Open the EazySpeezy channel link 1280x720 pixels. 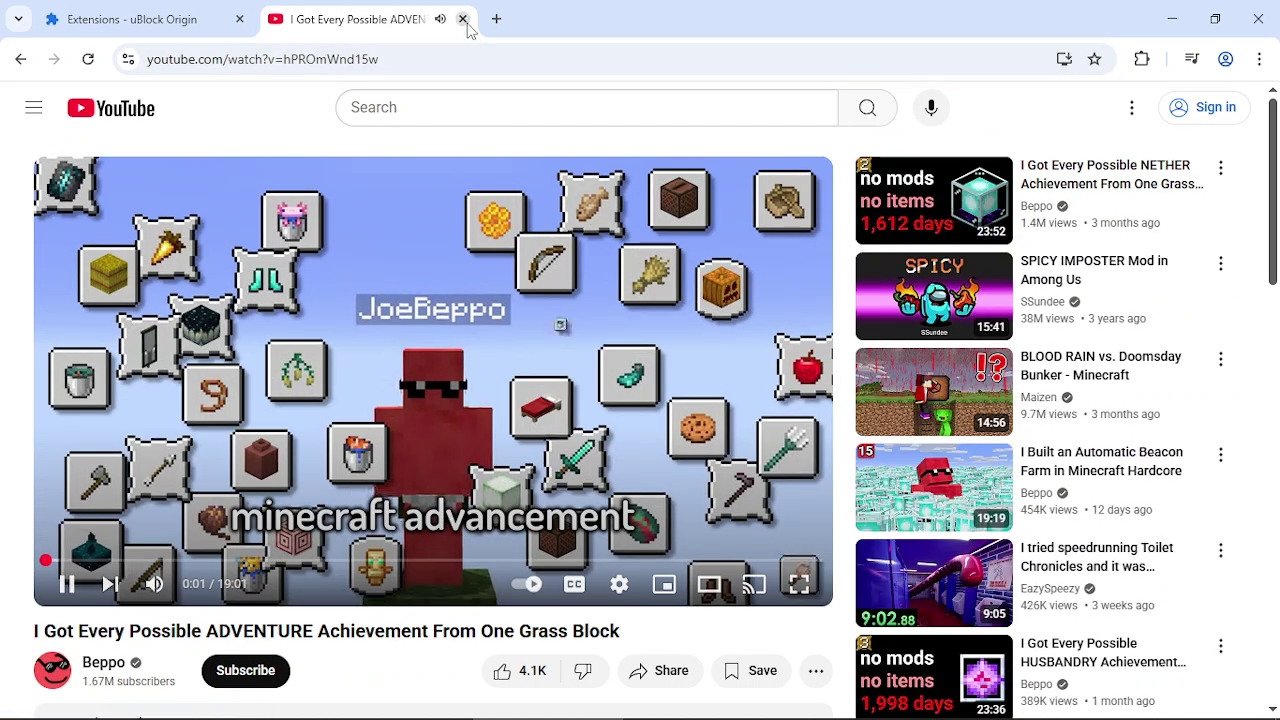(x=1050, y=589)
